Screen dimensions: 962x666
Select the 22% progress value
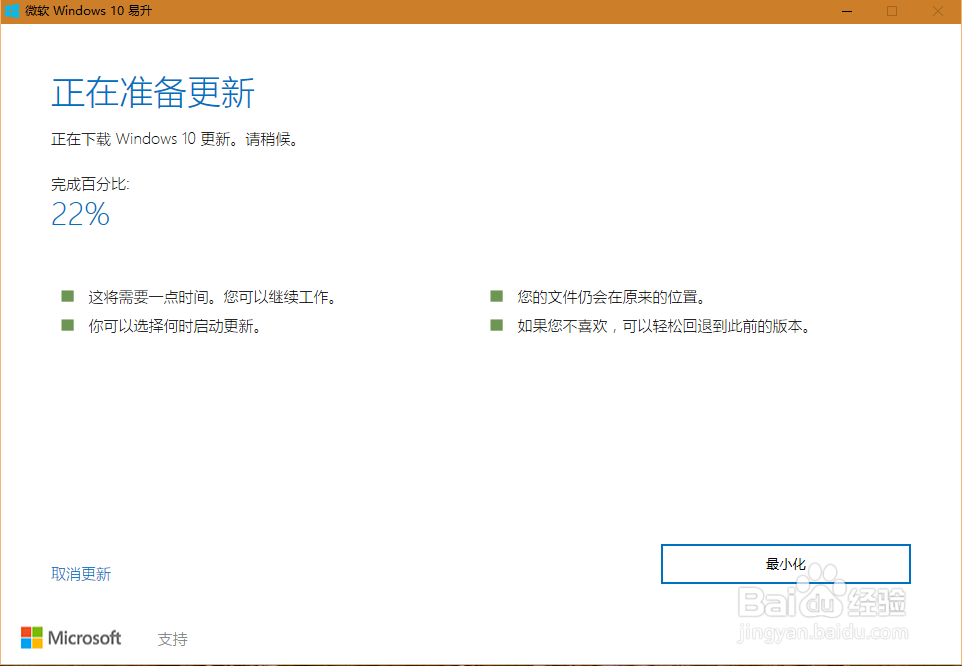click(x=80, y=214)
